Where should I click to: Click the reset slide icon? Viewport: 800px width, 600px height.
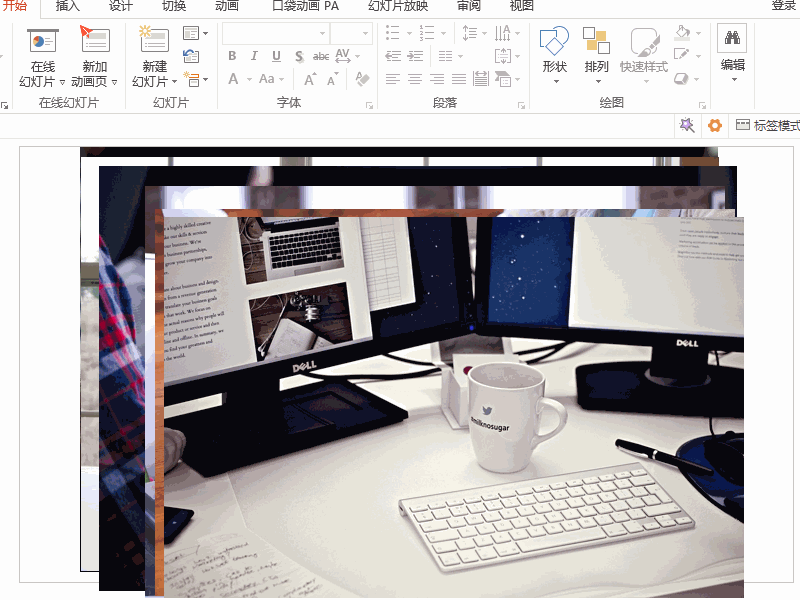click(x=191, y=56)
